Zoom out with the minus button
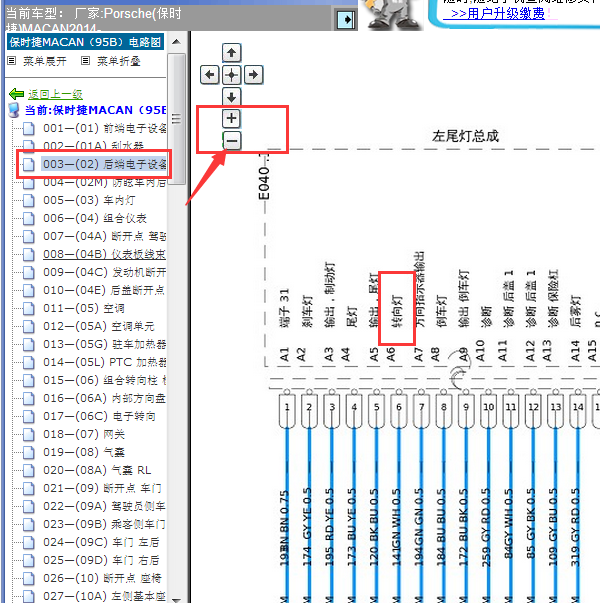This screenshot has width=600, height=603. coord(231,141)
